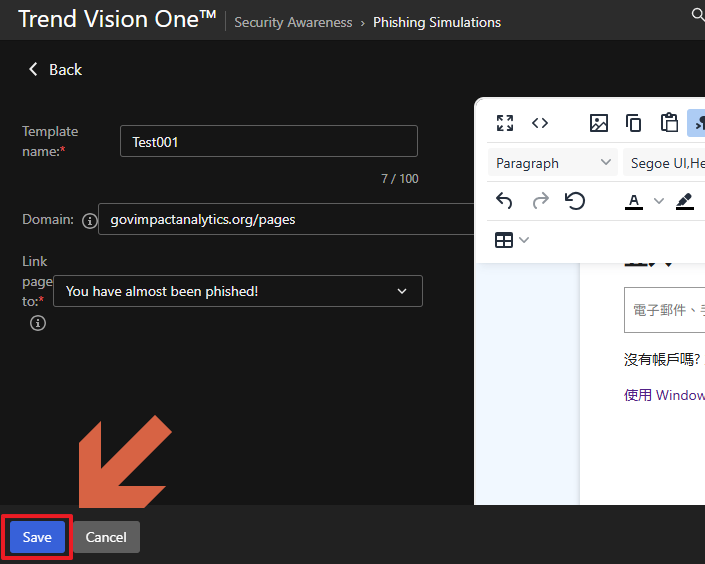Viewport: 705px width, 564px height.
Task: Click the Save button
Action: pyautogui.click(x=37, y=537)
